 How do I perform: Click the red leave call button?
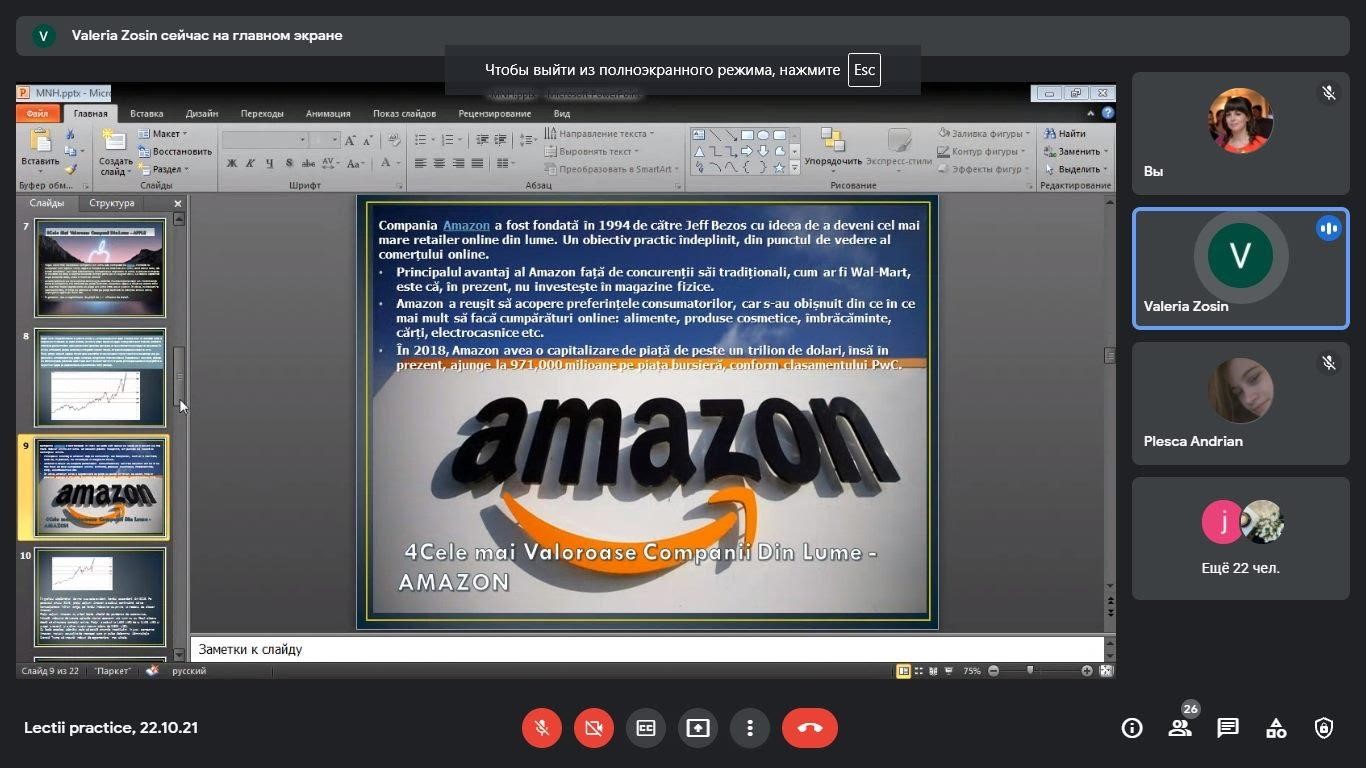(x=809, y=728)
